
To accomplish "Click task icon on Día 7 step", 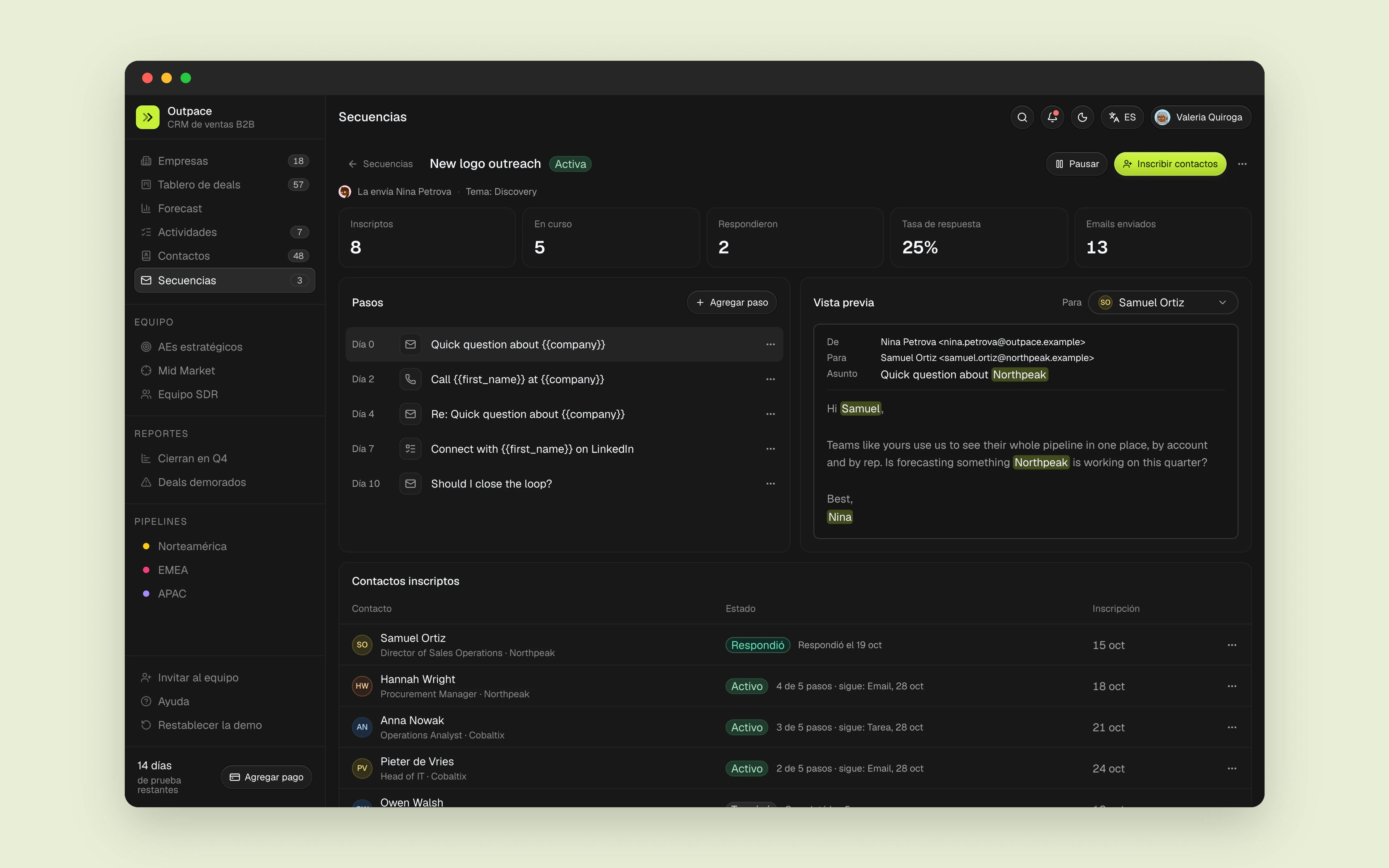I will 411,449.
